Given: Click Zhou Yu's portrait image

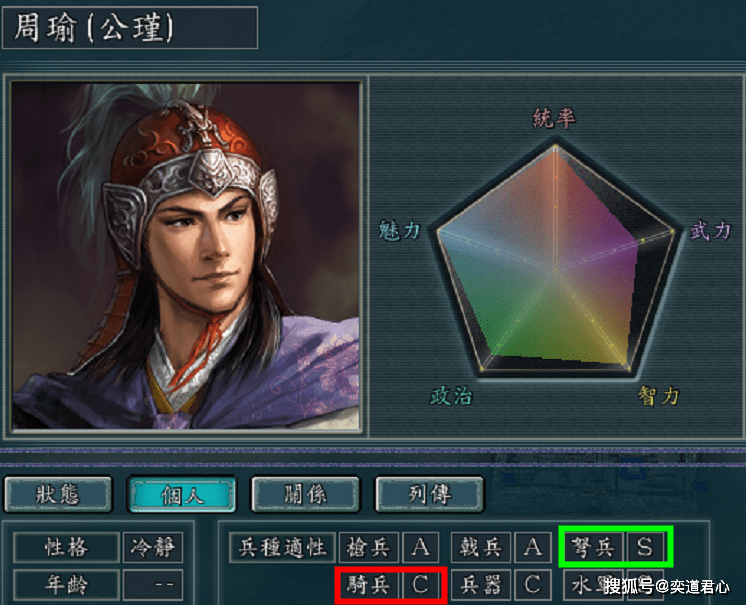Looking at the screenshot, I should click(186, 256).
